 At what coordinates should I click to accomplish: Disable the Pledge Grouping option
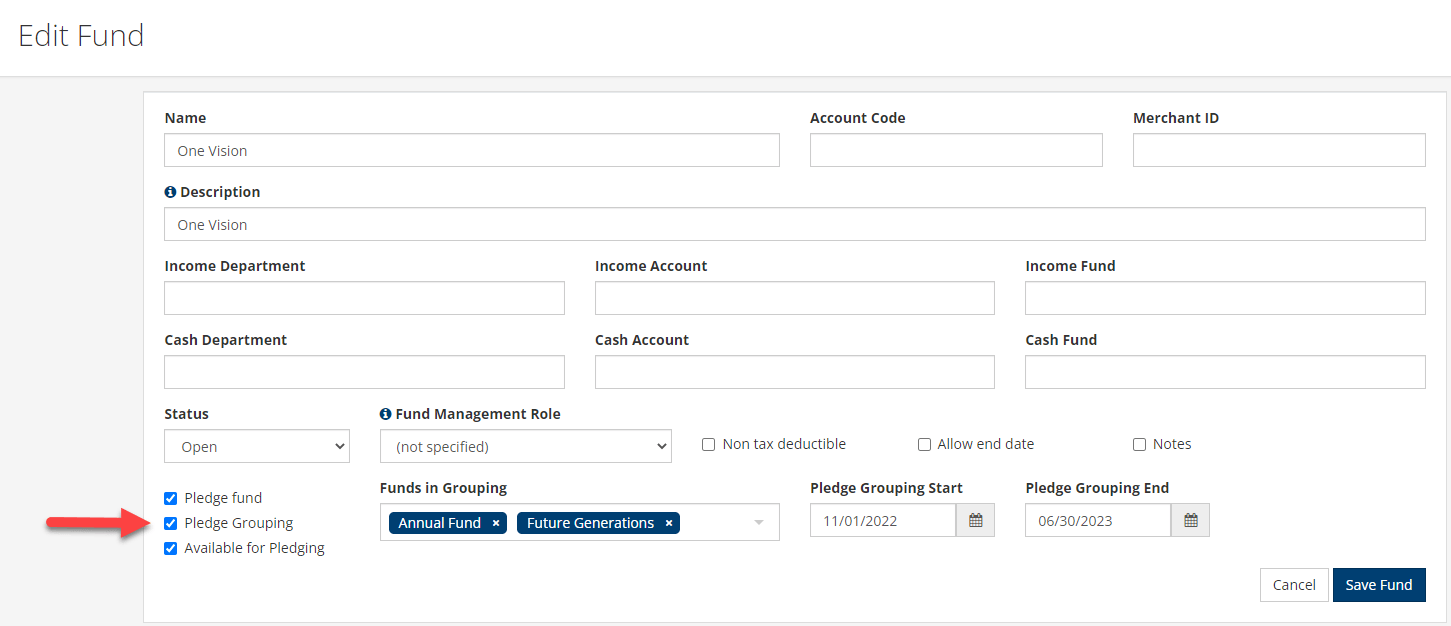[x=170, y=522]
